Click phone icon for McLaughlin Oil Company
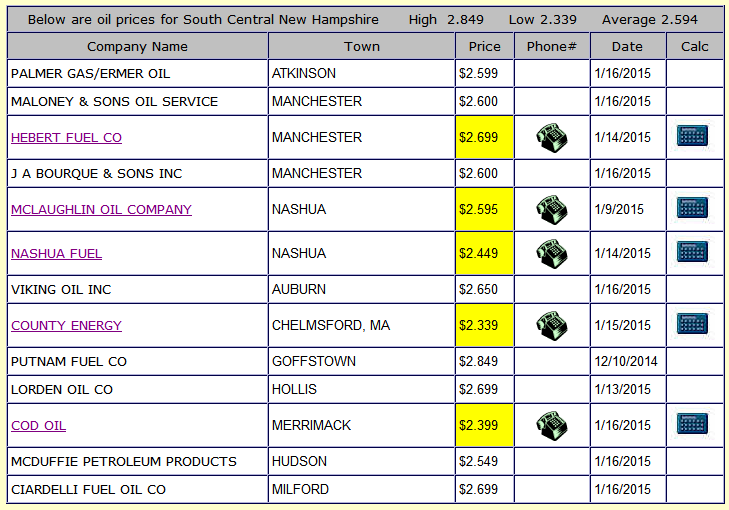This screenshot has width=729, height=510. coord(552,210)
